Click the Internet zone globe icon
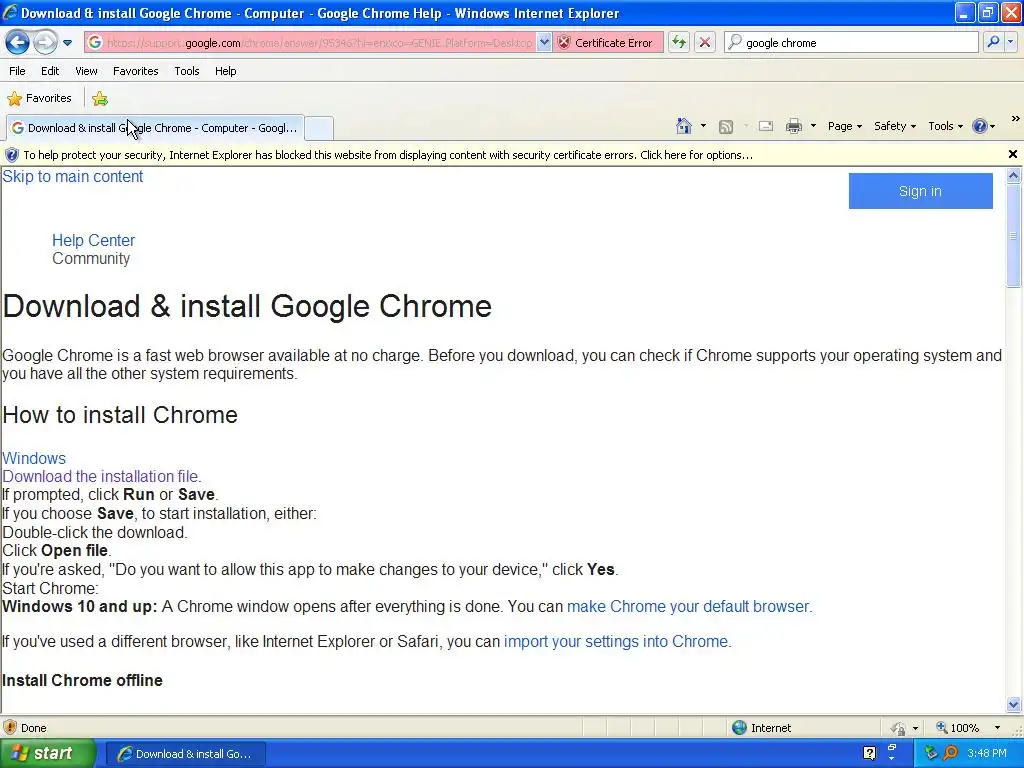Image resolution: width=1024 pixels, height=768 pixels. coord(739,728)
